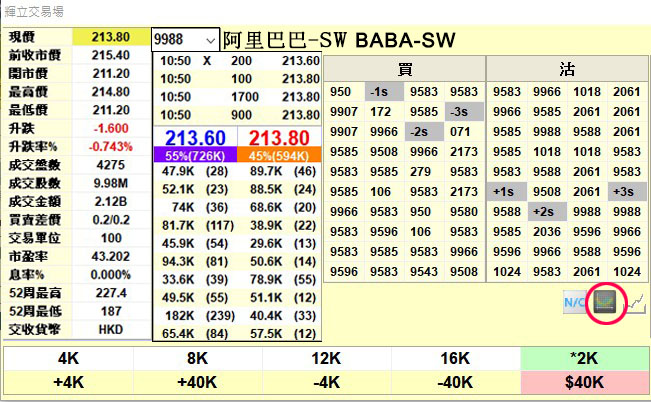
Task: Click the purple 55%(726K) bid bar
Action: 195,154
